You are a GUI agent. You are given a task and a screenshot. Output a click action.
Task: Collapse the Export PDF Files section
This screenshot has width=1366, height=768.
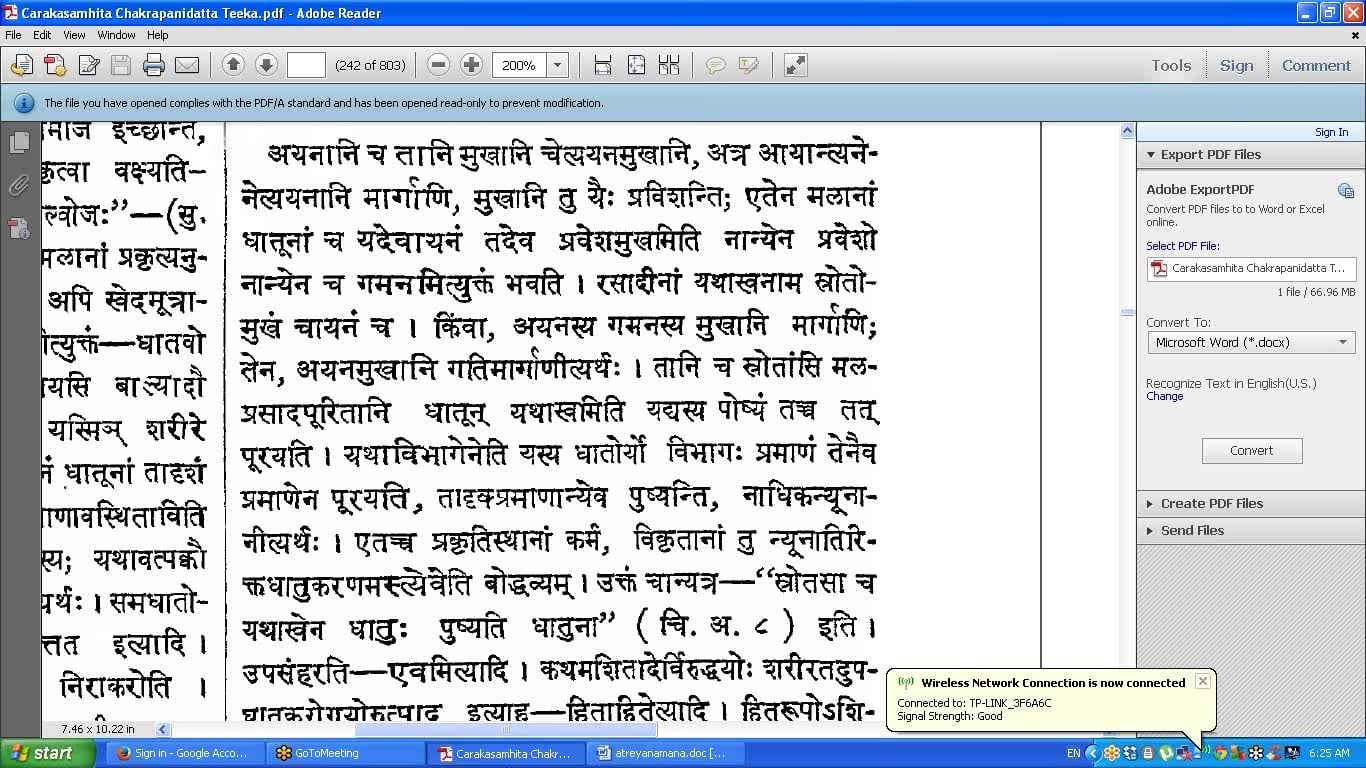(1210, 154)
